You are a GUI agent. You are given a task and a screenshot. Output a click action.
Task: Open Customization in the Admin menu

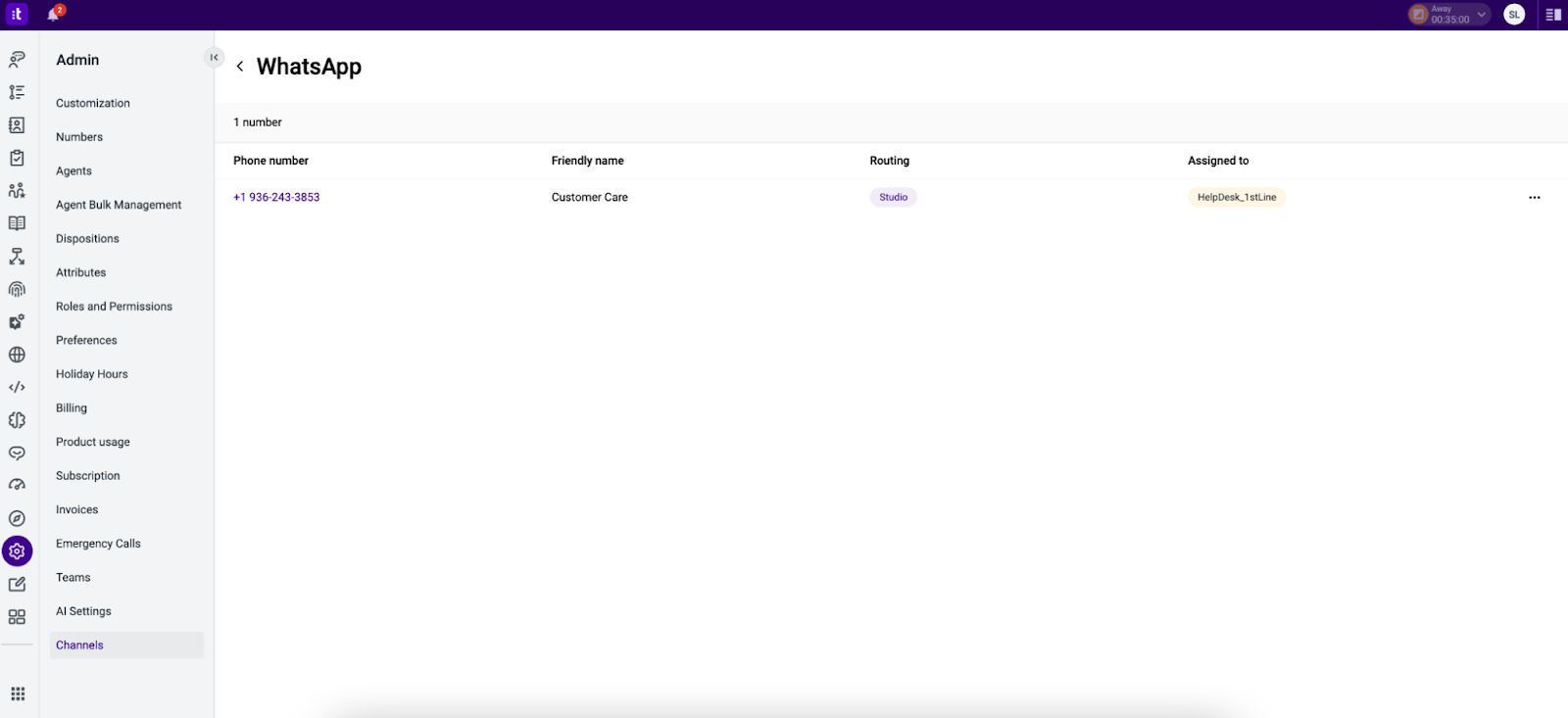(93, 103)
